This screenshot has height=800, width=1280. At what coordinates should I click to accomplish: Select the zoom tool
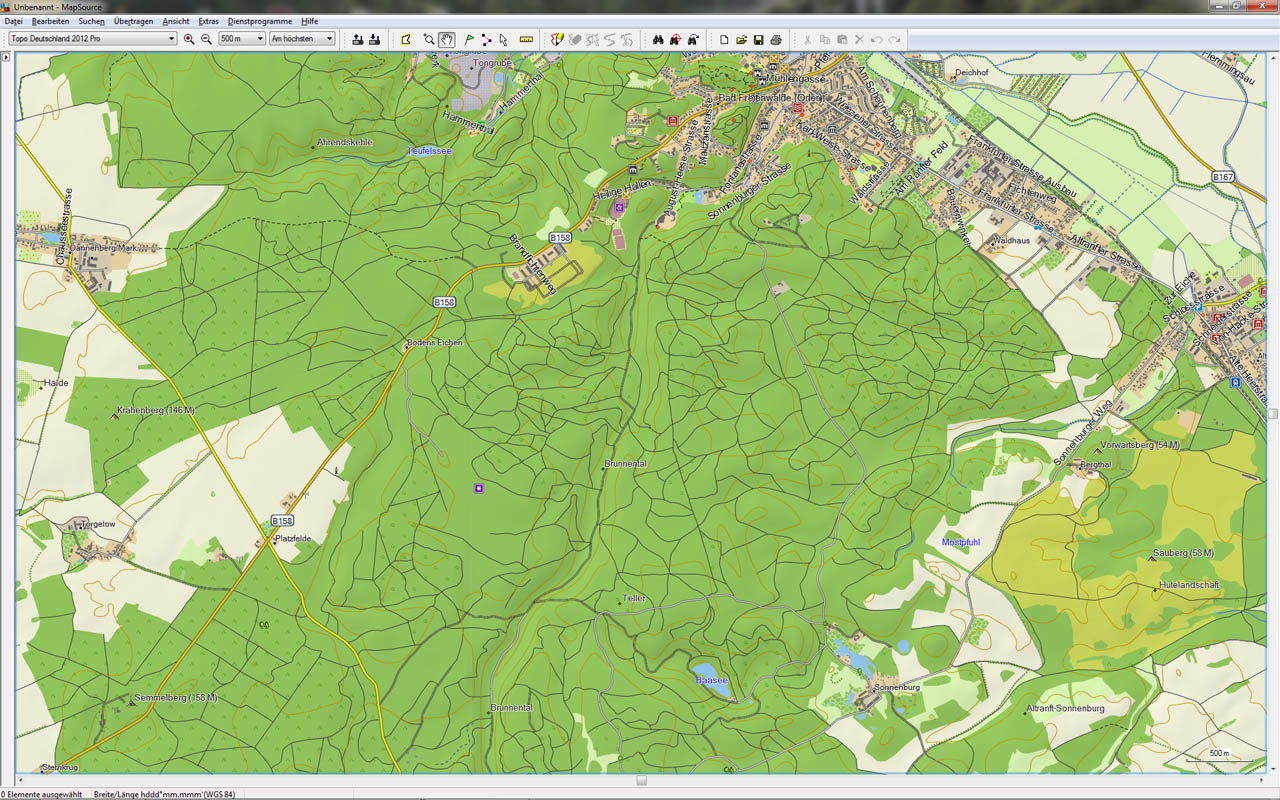(x=428, y=39)
